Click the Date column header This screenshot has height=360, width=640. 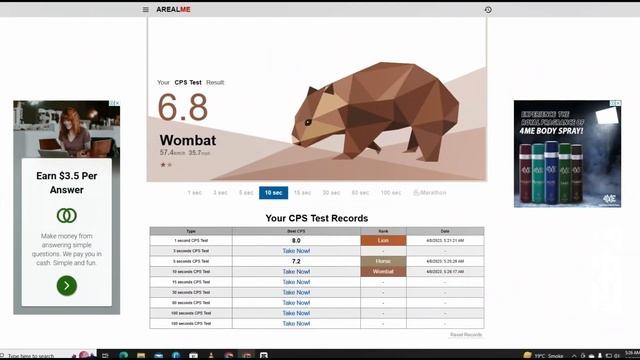pos(445,231)
